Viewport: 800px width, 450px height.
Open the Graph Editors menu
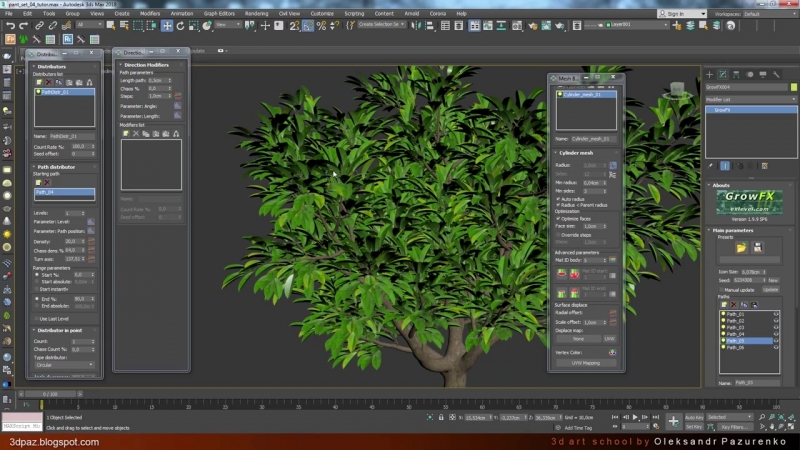click(219, 14)
